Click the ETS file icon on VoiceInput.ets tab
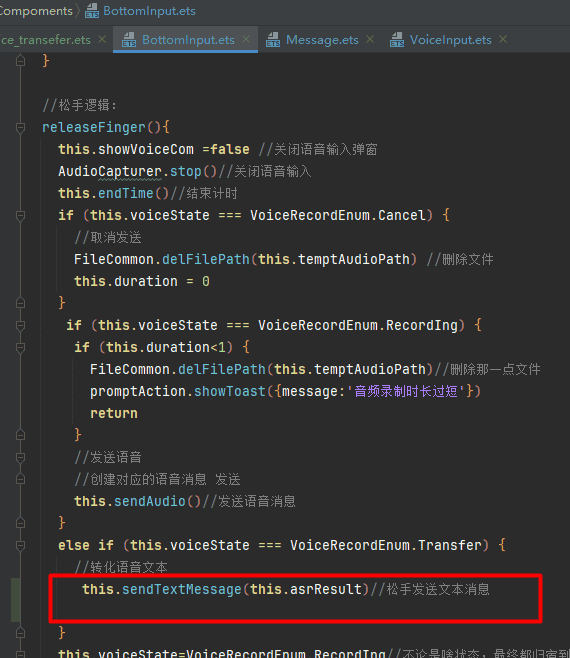The image size is (570, 658). tap(397, 40)
